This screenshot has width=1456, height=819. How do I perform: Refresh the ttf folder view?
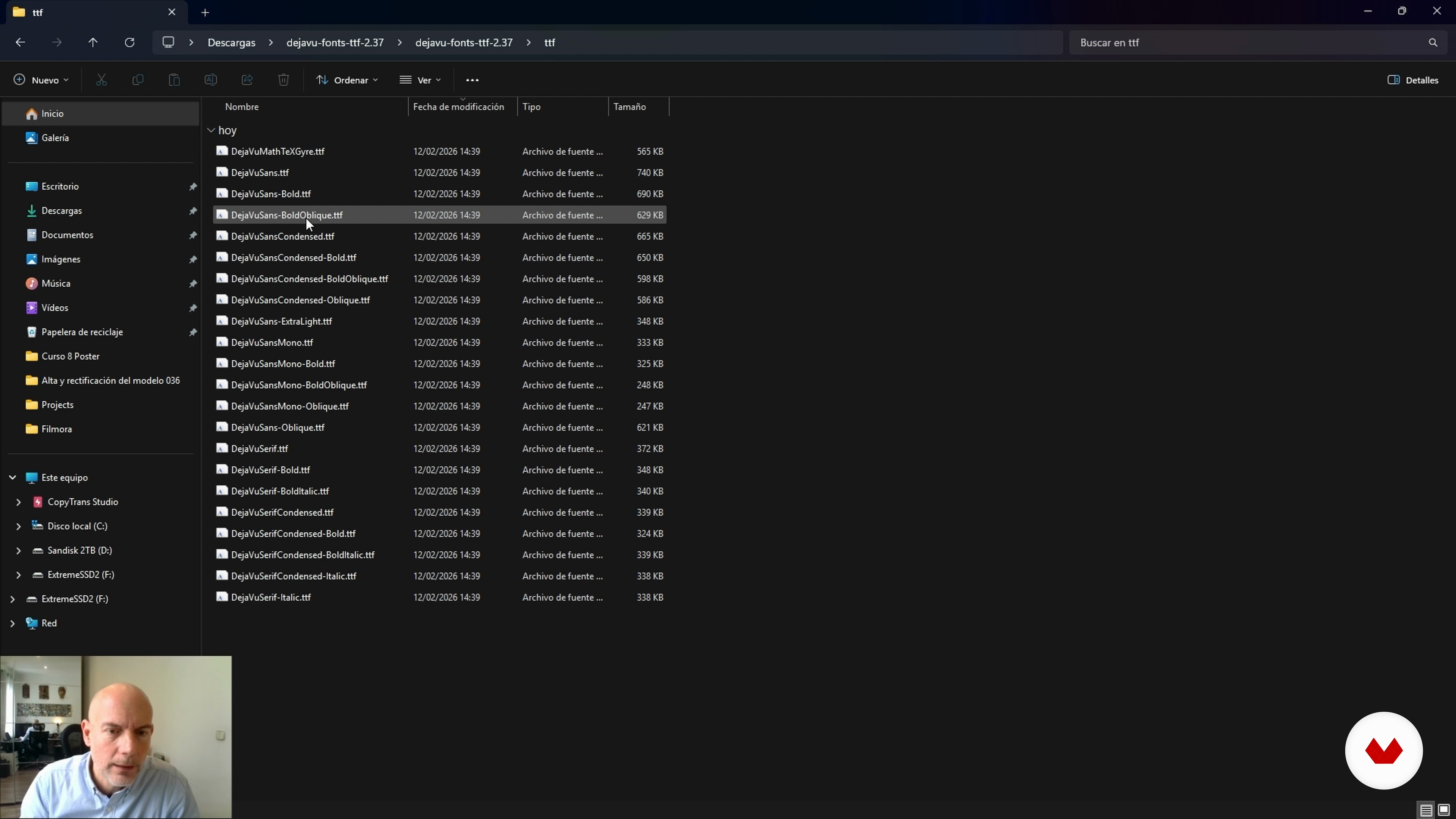129,42
